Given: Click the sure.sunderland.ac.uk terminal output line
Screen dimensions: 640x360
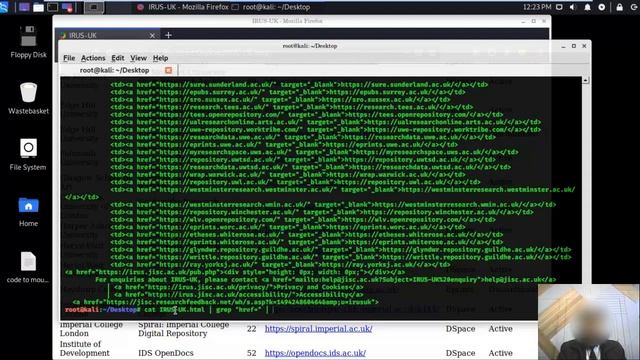Looking at the screenshot, I should pyautogui.click(x=299, y=84).
